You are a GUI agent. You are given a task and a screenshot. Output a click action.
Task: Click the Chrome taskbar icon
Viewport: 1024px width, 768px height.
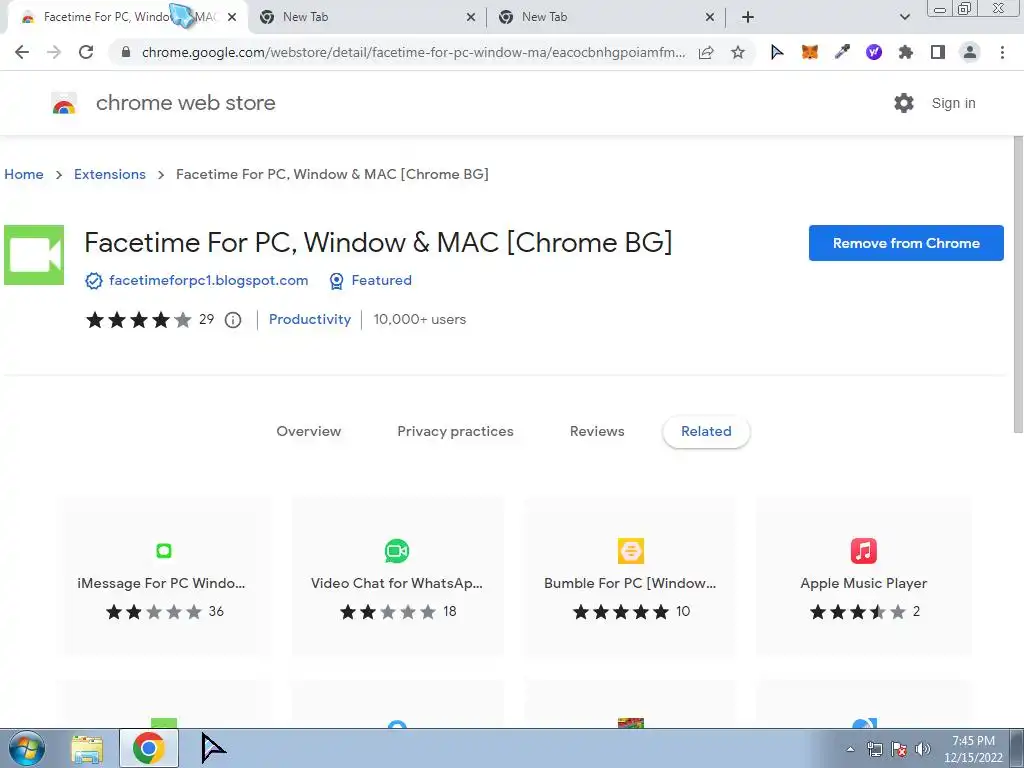pyautogui.click(x=149, y=748)
